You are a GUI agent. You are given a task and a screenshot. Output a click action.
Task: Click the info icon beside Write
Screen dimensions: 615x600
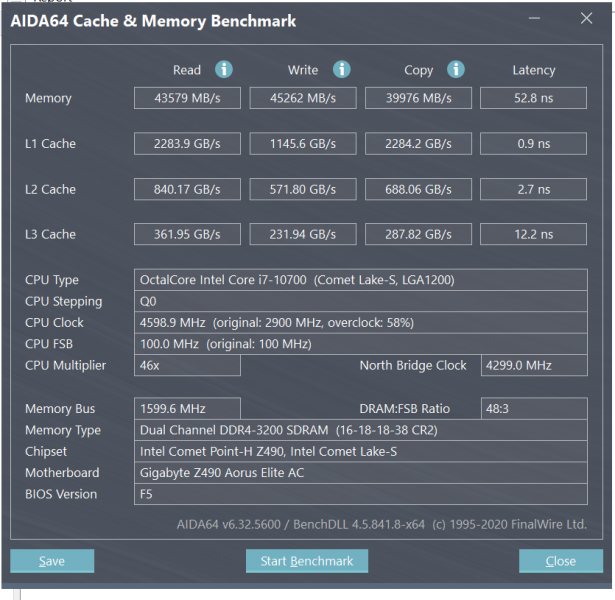342,69
